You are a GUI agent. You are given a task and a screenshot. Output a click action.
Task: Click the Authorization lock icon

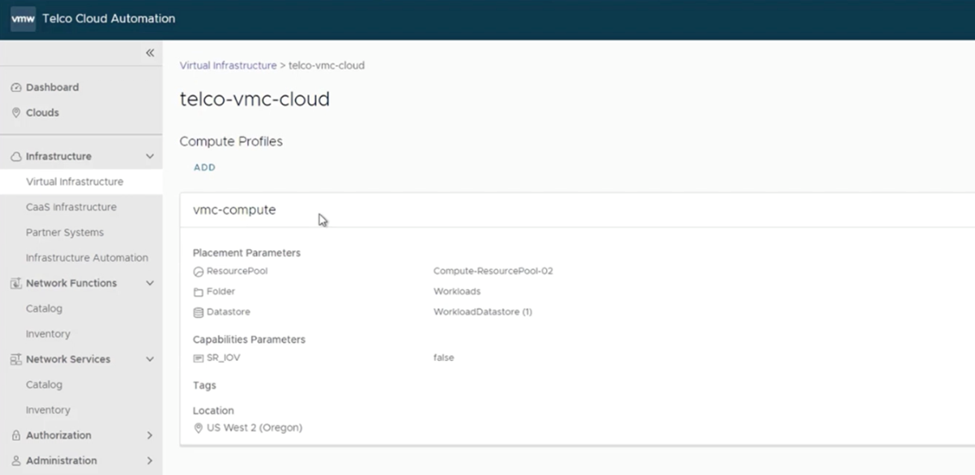pos(16,436)
